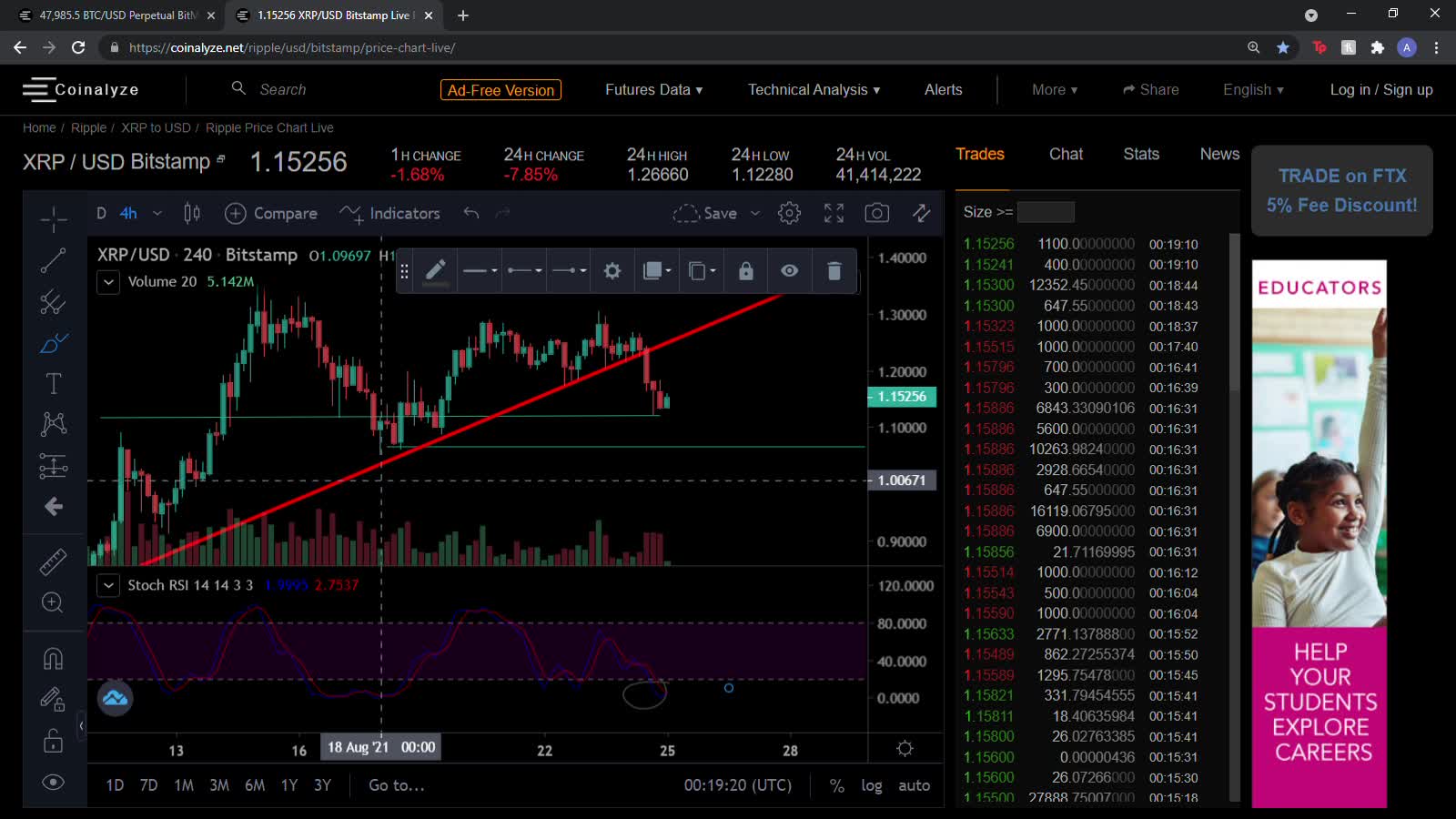Collapse the Stoch RSI indicator legend
The image size is (1456, 819).
(108, 585)
